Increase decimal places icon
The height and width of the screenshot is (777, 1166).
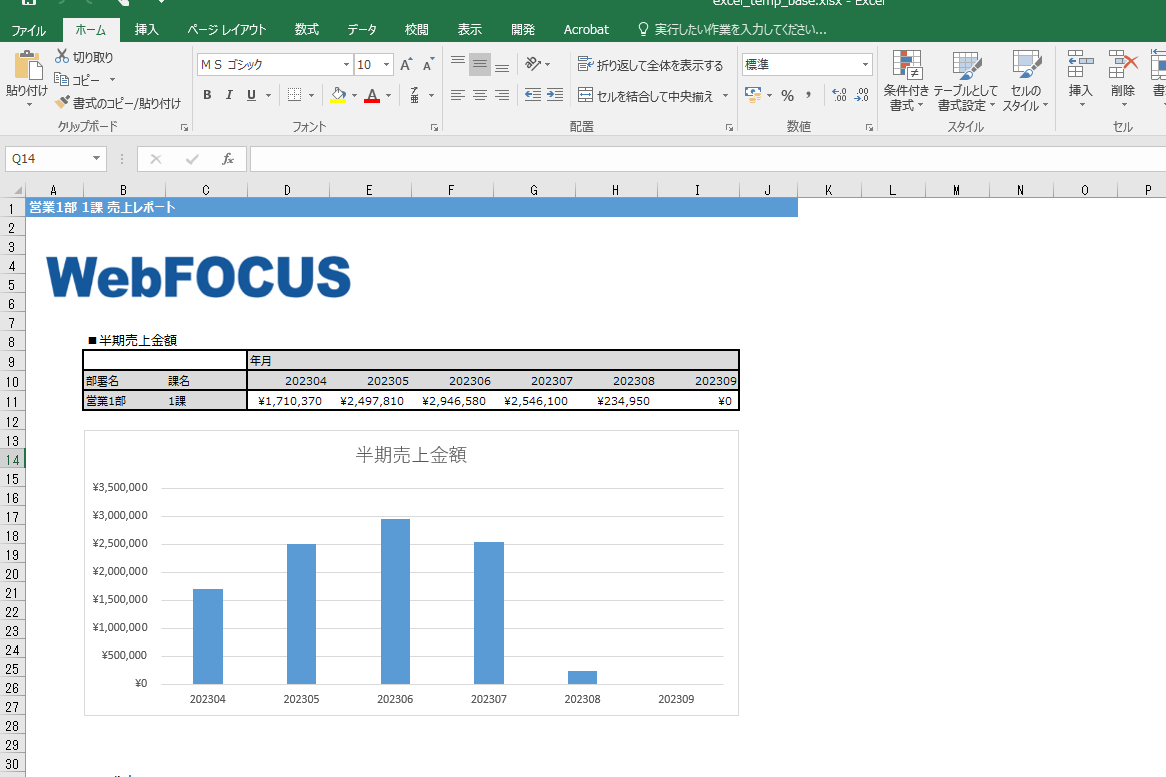coord(839,95)
